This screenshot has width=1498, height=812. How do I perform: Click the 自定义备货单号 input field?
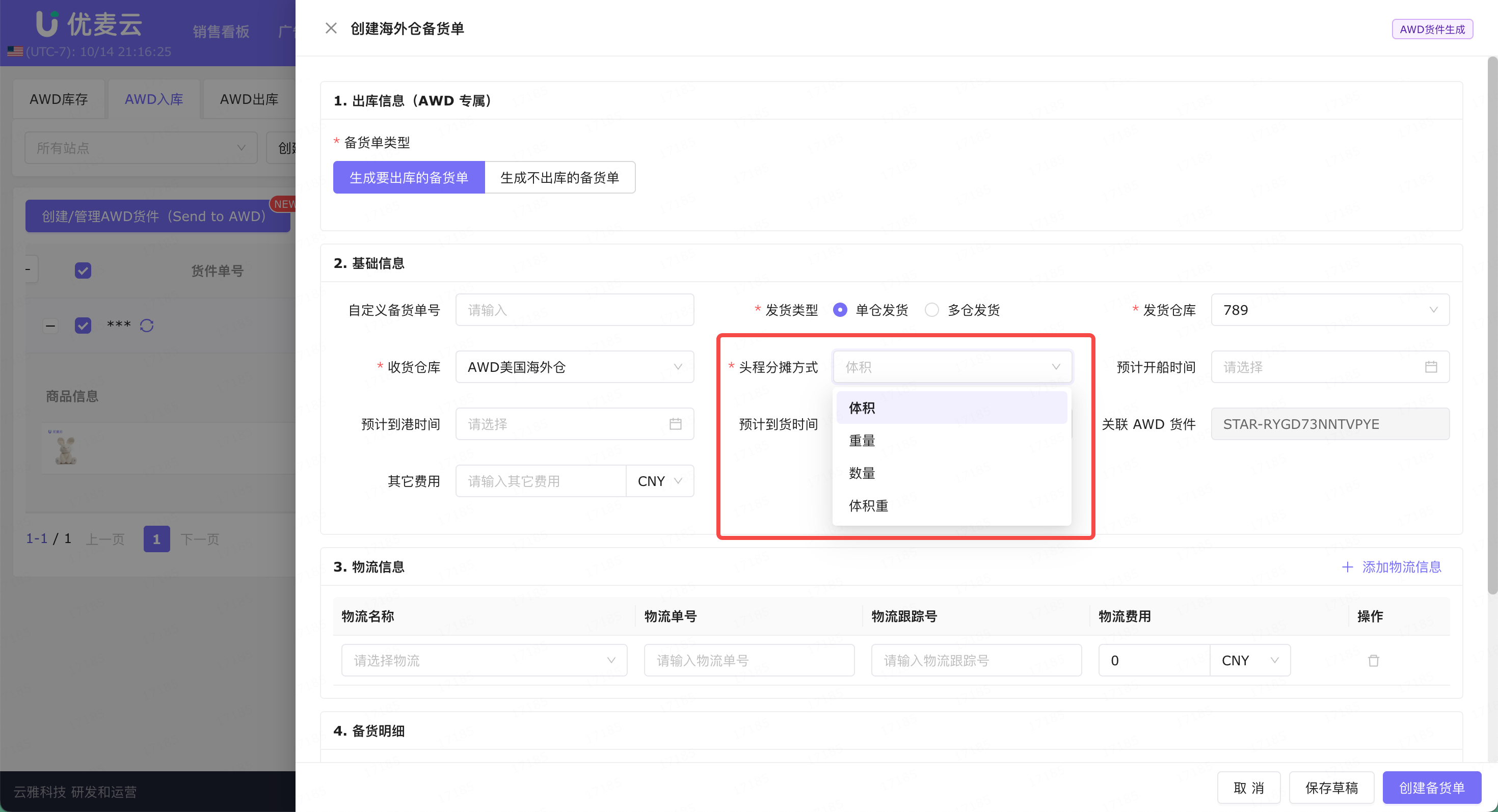click(575, 310)
